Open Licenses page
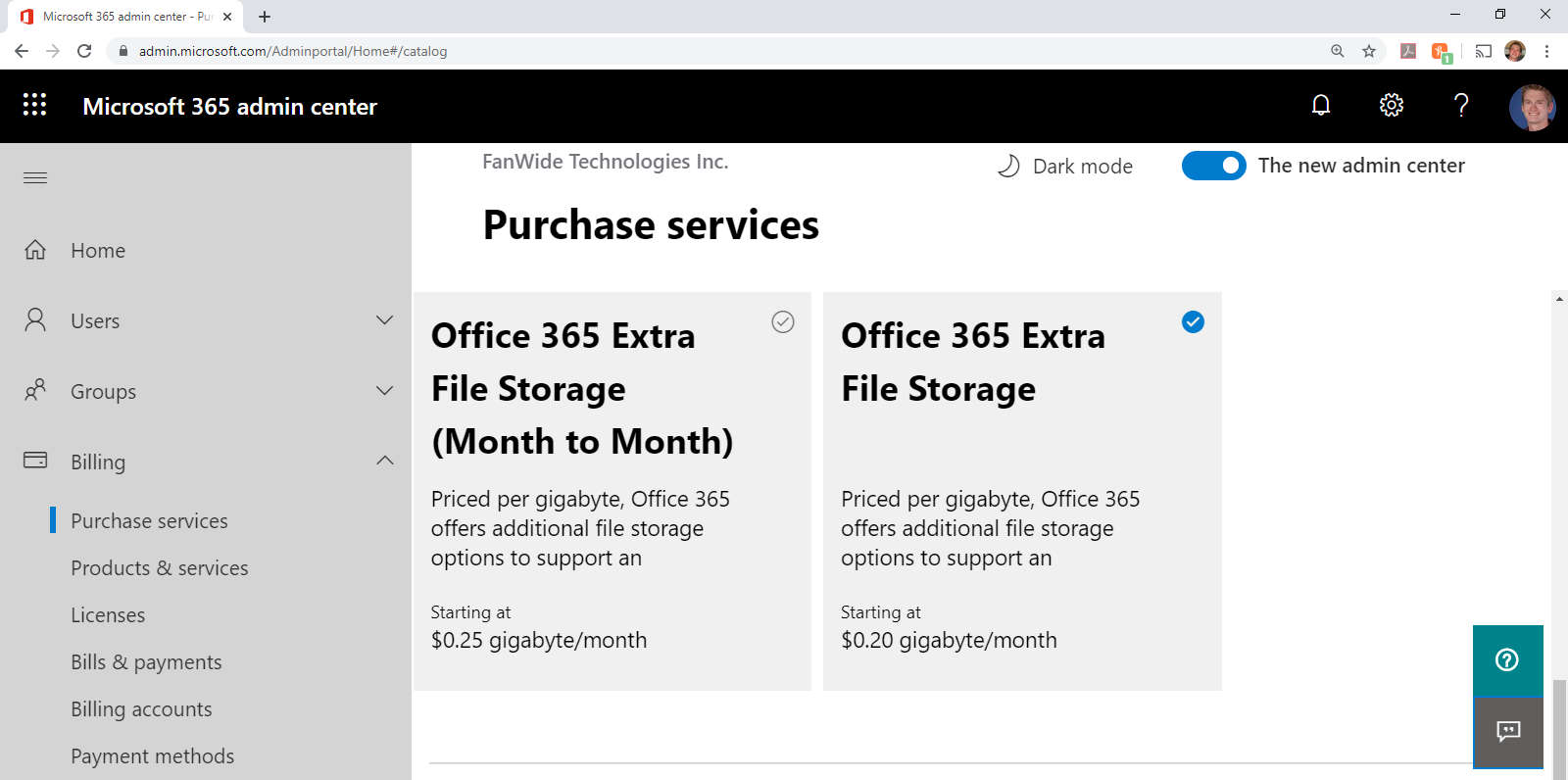This screenshot has width=1568, height=780. coord(108,614)
